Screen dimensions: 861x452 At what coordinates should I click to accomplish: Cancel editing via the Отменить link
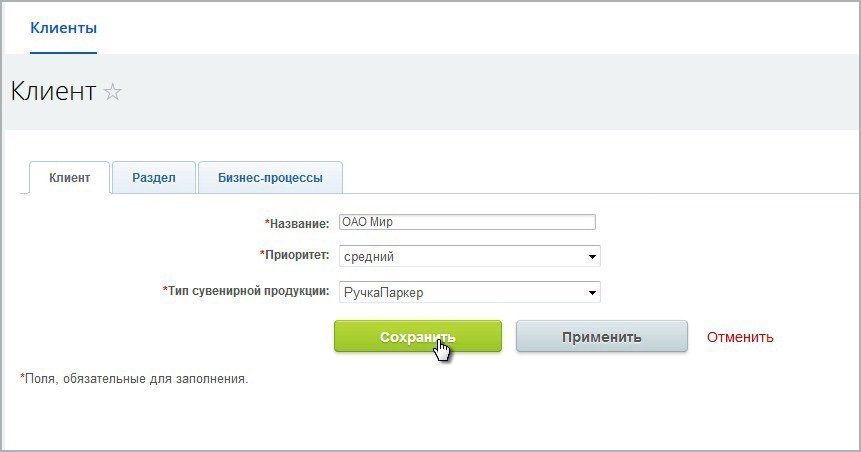coord(740,337)
